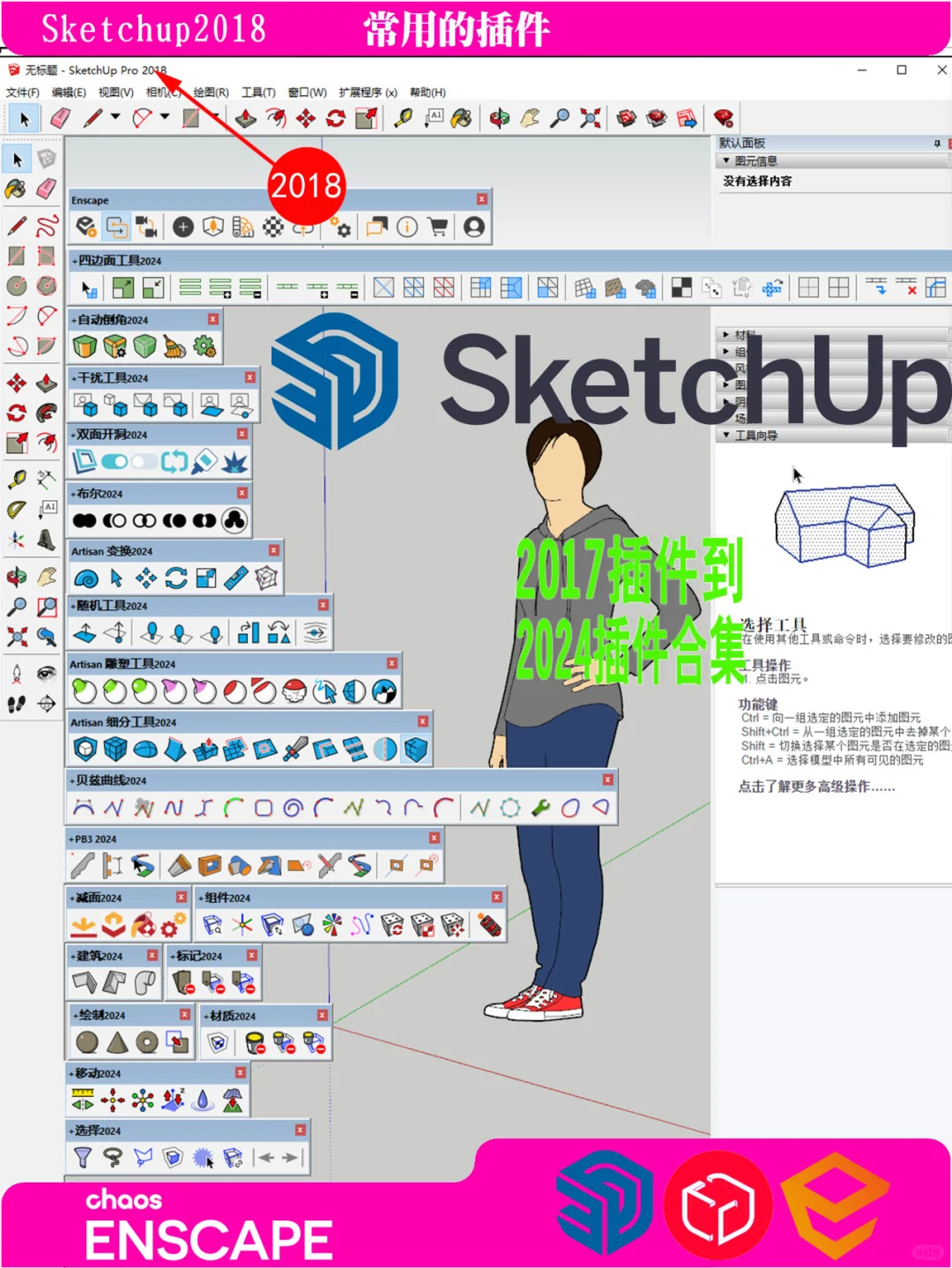Toggle the Enscape view synchronization camera icon
The width and height of the screenshot is (952, 1268).
pos(145,227)
